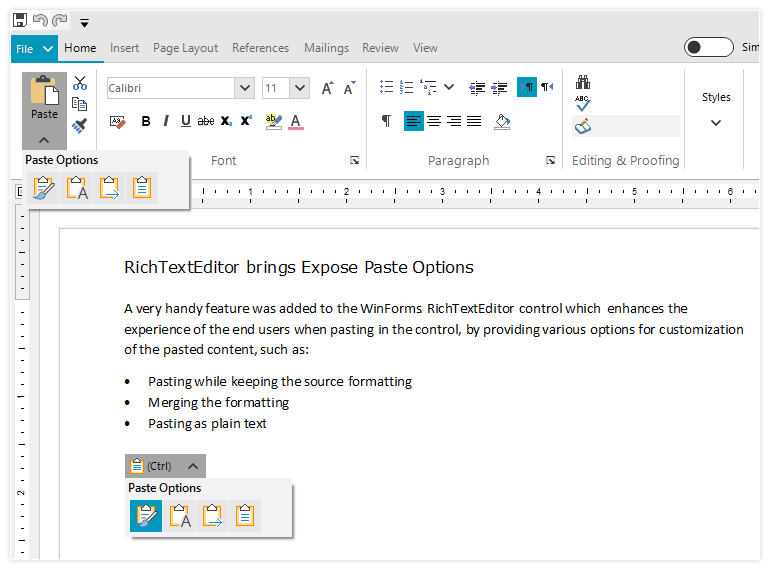Screen dimensions: 770x574
Task: Select Align Right paragraph alignment
Action: pyautogui.click(x=454, y=121)
